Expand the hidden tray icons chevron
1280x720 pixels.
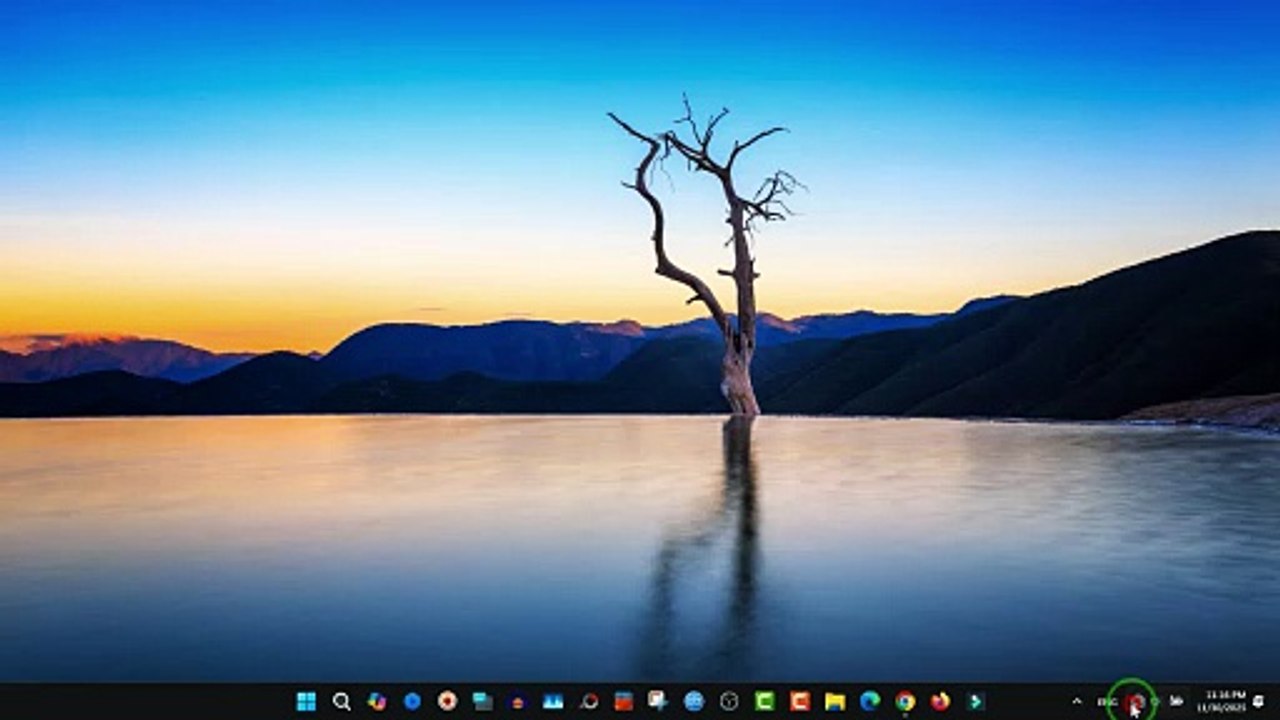pos(1077,701)
